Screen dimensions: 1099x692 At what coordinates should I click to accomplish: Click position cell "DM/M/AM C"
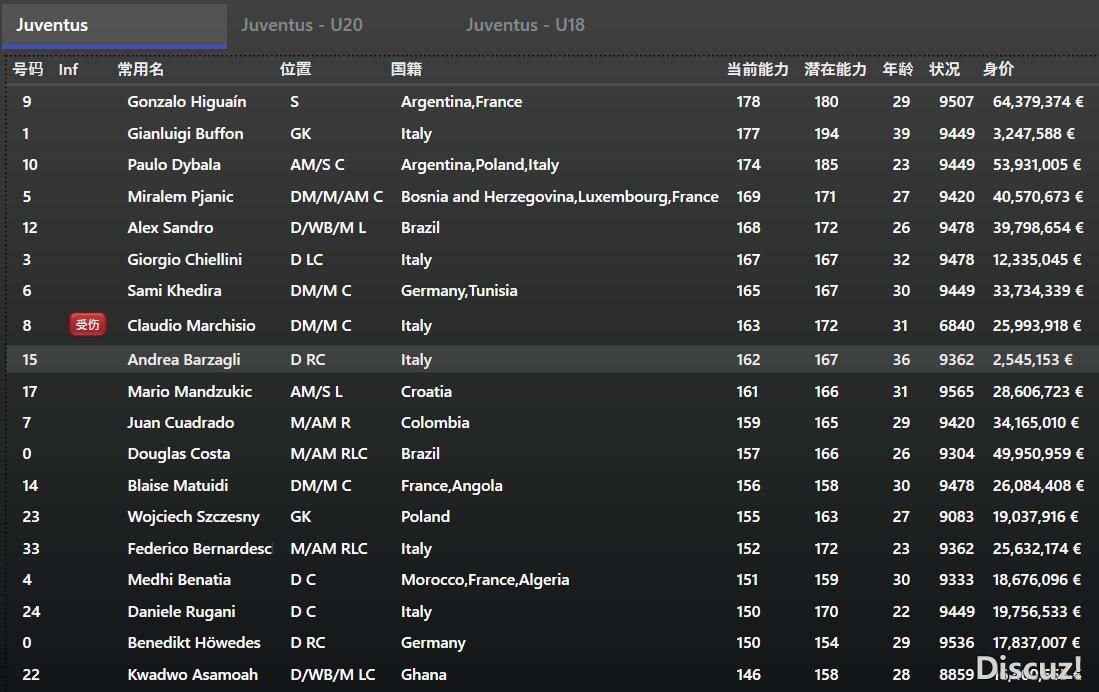pyautogui.click(x=336, y=196)
